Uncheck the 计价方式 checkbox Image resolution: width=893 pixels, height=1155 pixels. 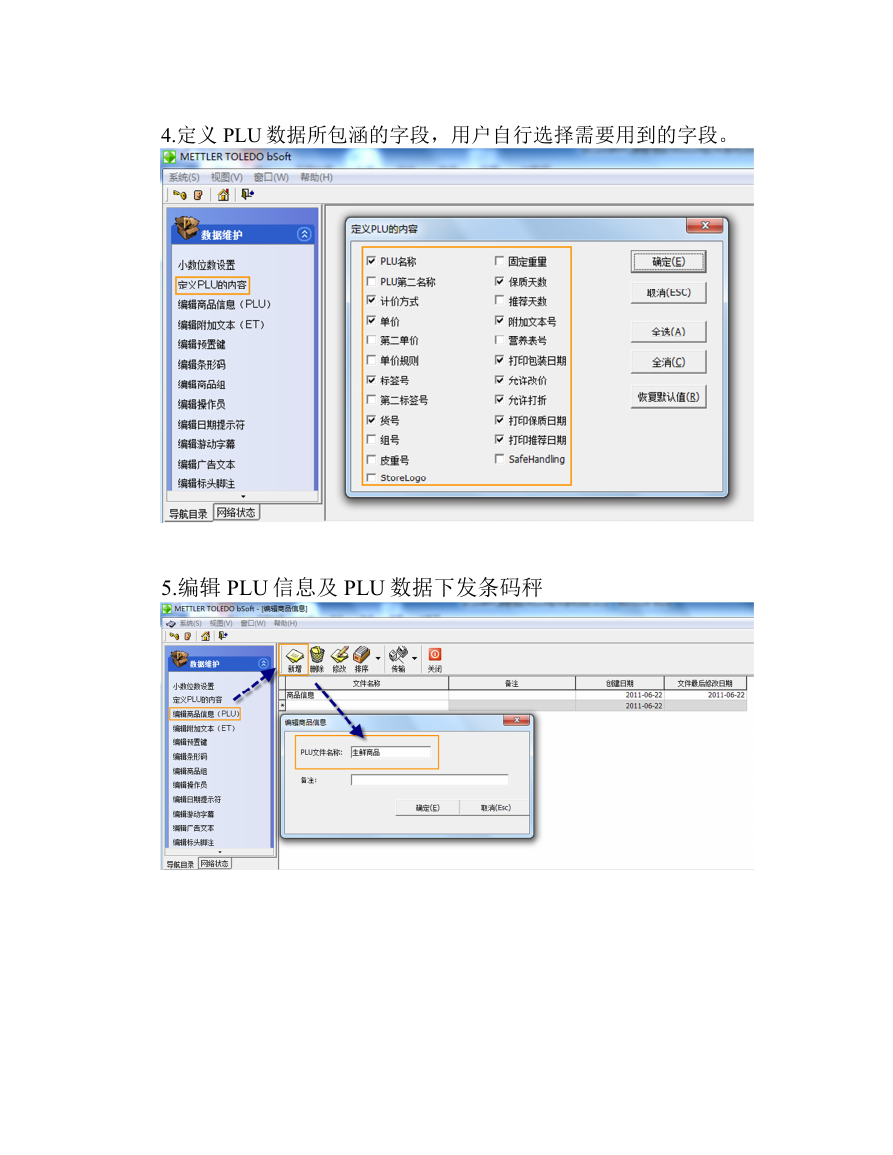[x=371, y=301]
